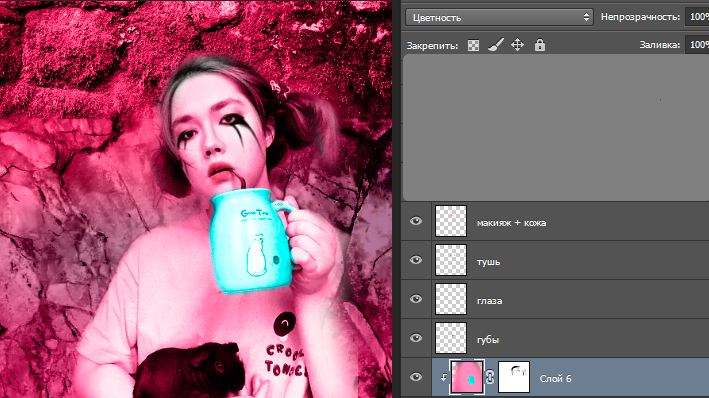Hide the тушь layer

(x=416, y=260)
